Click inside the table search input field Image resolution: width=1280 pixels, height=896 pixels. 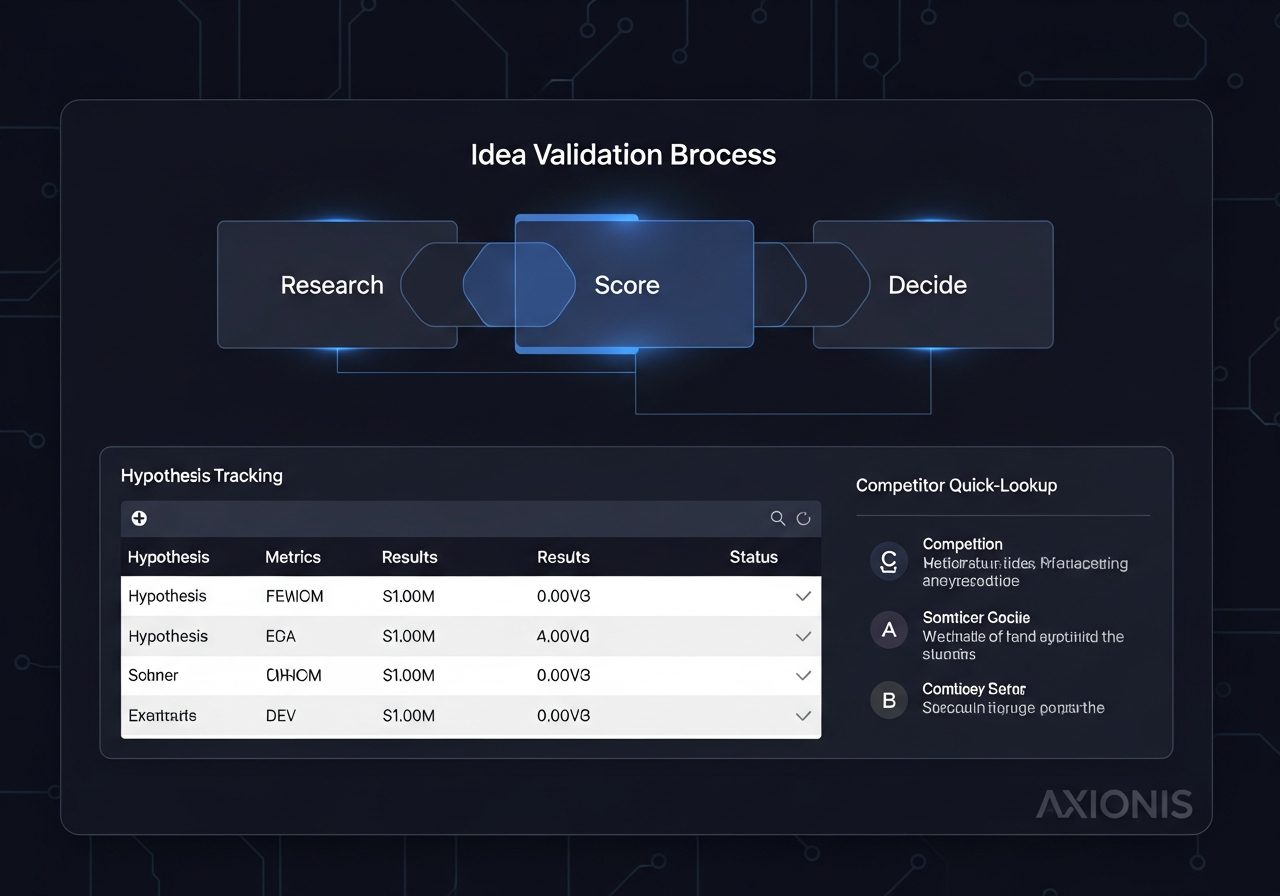tap(450, 518)
